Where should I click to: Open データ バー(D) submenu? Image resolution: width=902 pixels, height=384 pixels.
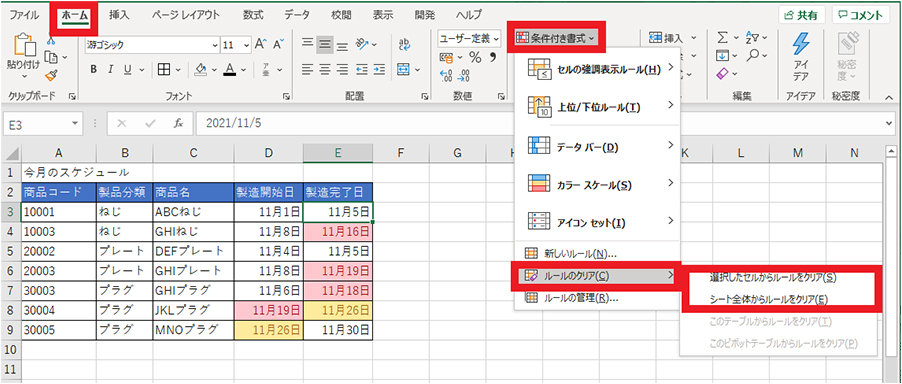coord(598,147)
